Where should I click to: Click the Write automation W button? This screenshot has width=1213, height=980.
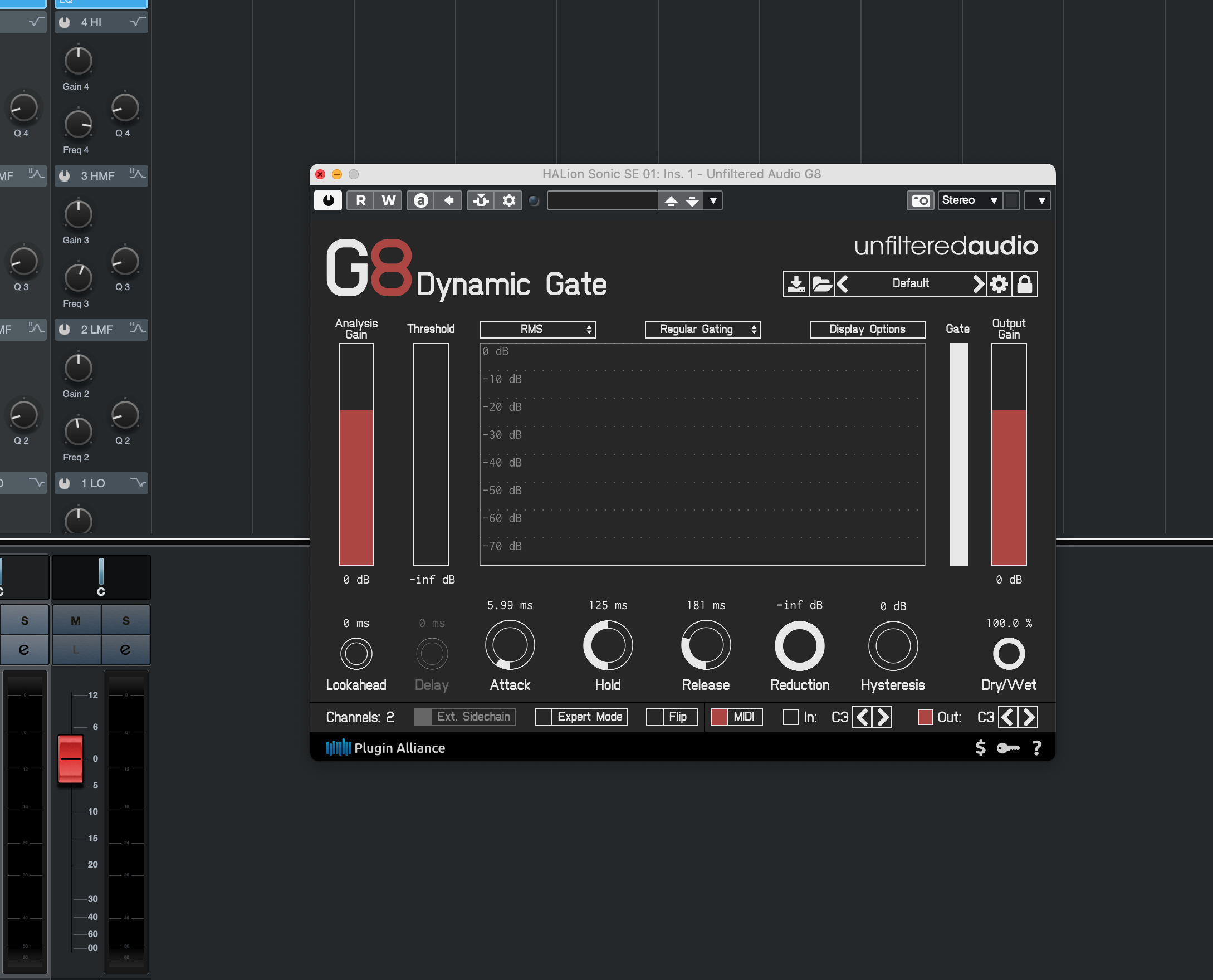click(388, 200)
